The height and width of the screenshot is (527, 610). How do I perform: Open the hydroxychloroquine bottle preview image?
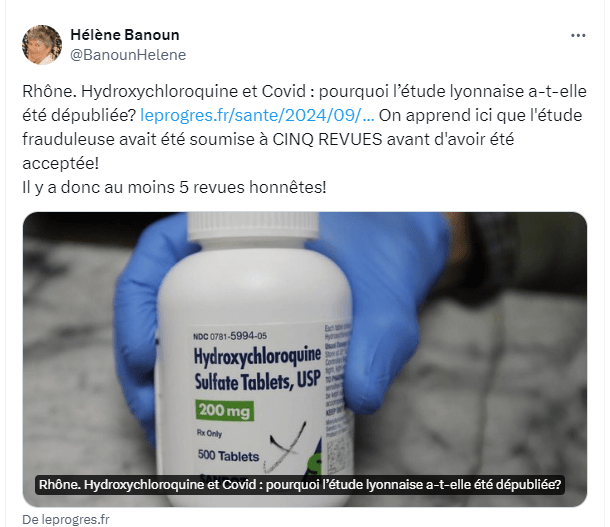click(305, 359)
